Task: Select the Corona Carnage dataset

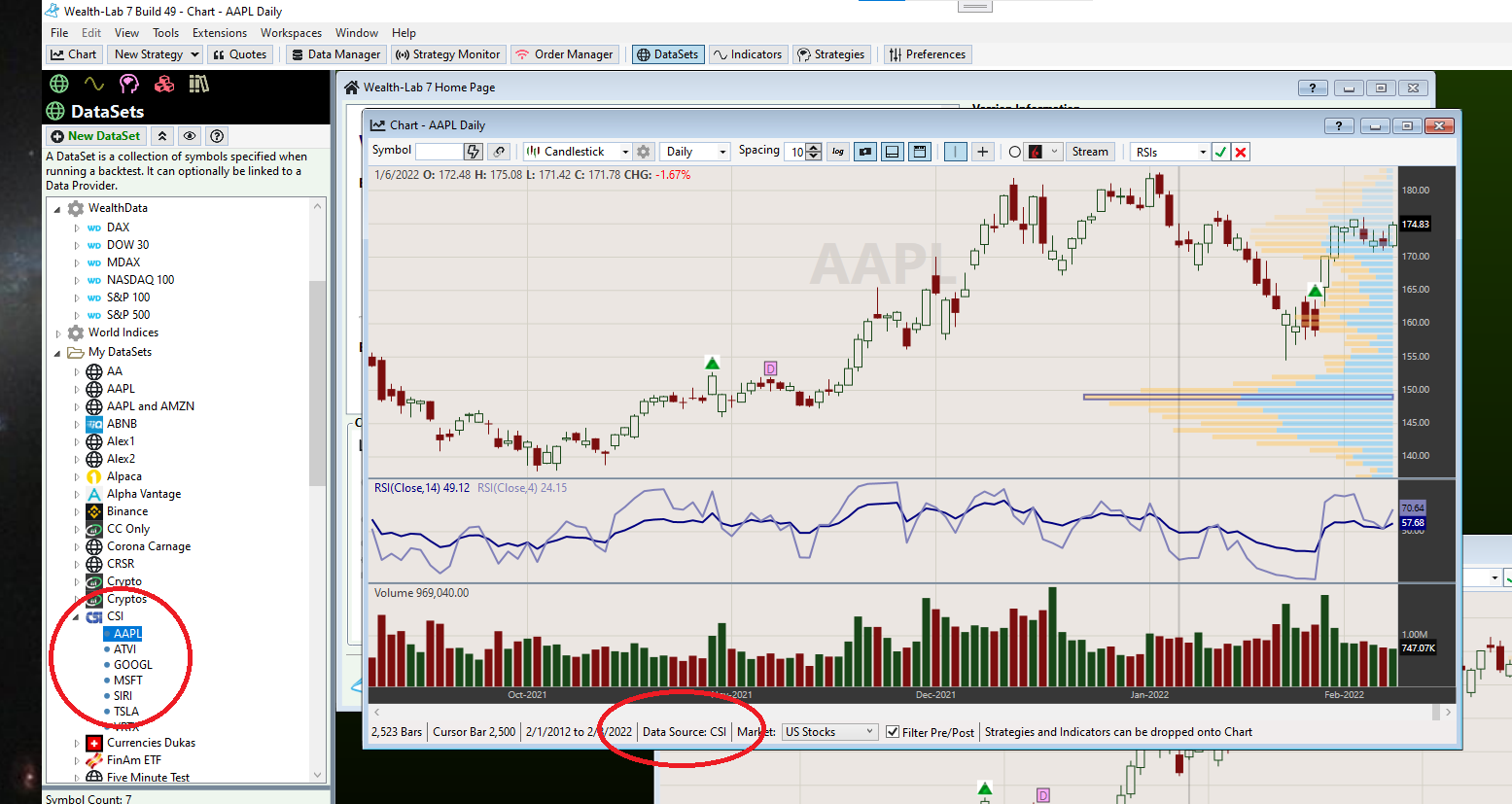Action: [x=149, y=546]
